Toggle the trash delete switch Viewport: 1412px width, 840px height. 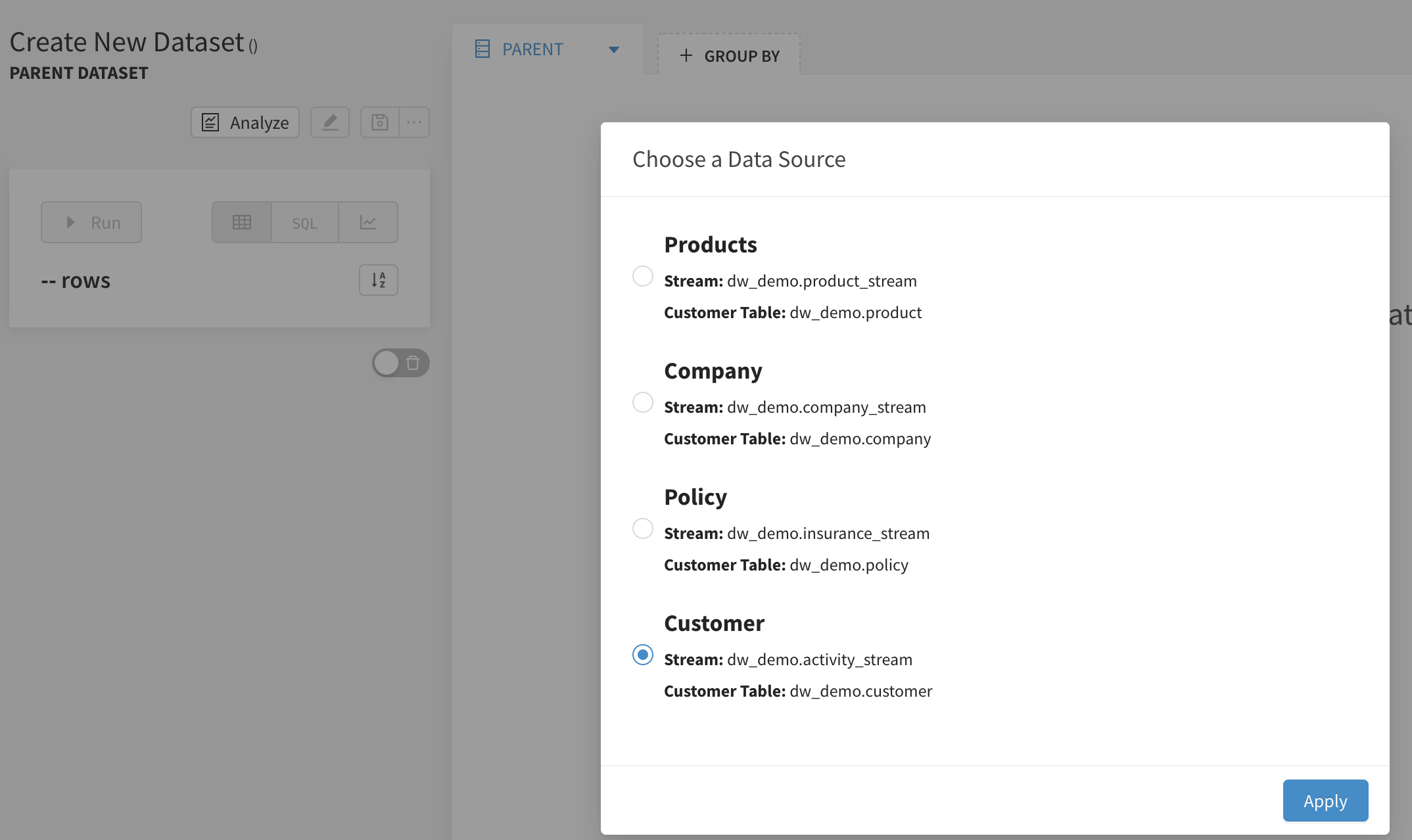click(x=400, y=363)
